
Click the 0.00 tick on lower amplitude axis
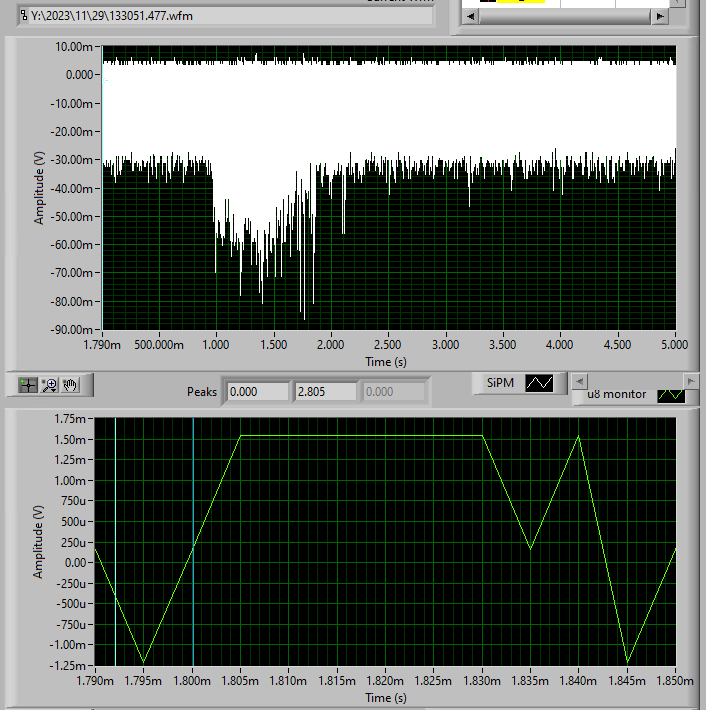(75, 563)
